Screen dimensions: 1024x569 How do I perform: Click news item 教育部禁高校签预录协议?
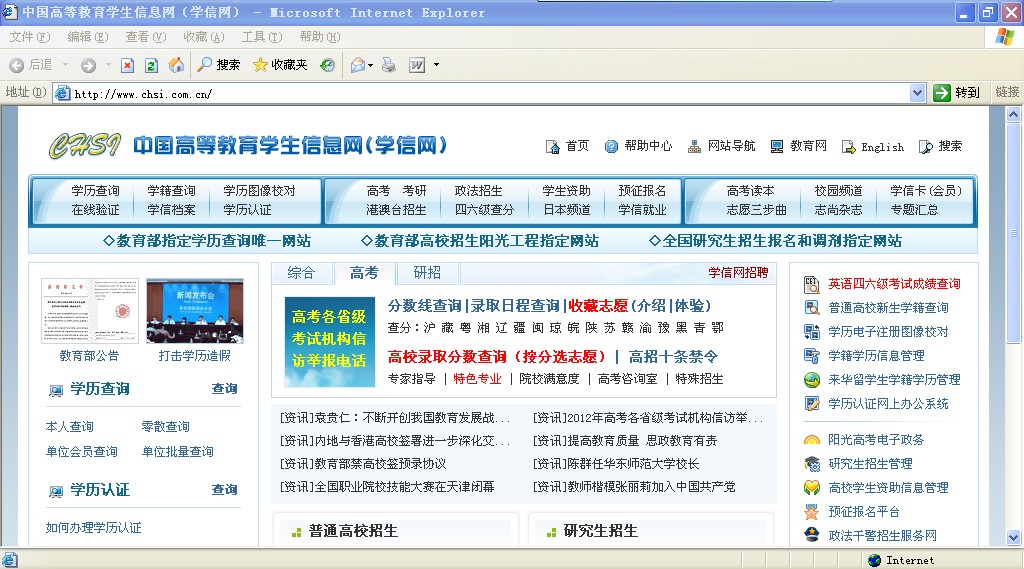tap(363, 464)
